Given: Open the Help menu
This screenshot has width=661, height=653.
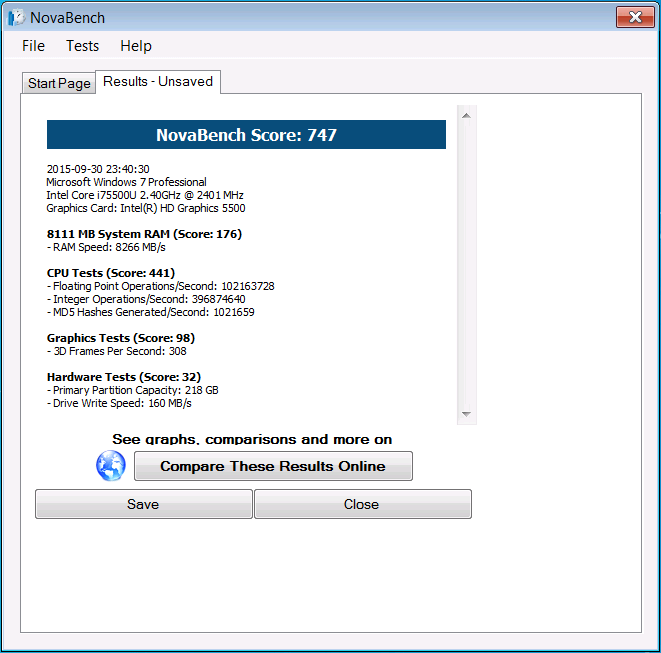Looking at the screenshot, I should coord(136,46).
